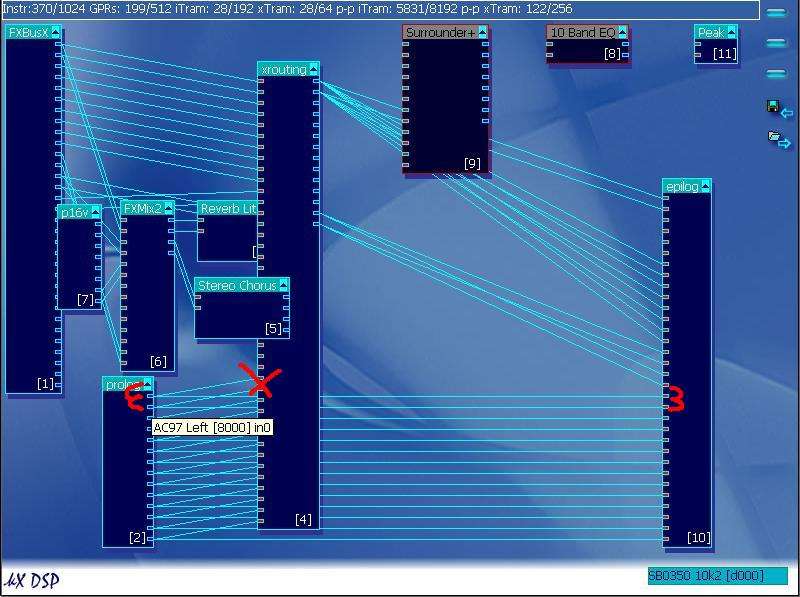Click the [4] label on xrouting
Screen dimensions: 800x597
(x=303, y=519)
